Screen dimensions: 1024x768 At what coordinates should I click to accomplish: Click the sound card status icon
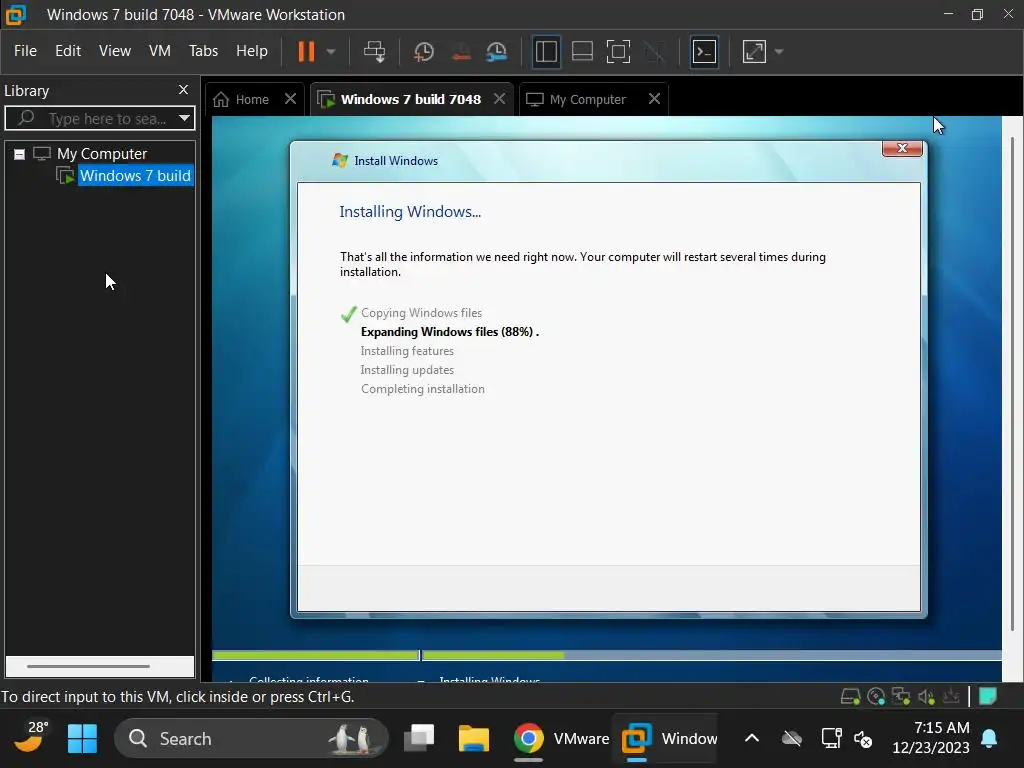tap(926, 697)
